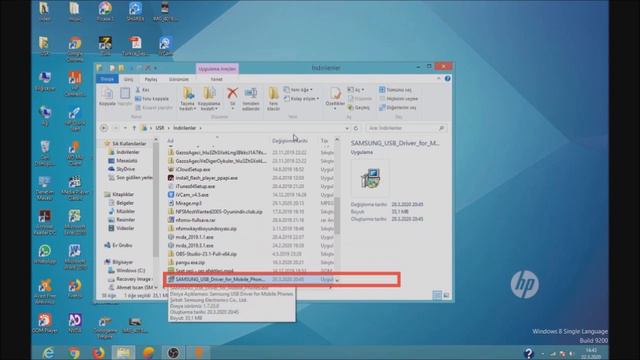
Task: Switch to large icons view layout
Action: click(x=446, y=295)
